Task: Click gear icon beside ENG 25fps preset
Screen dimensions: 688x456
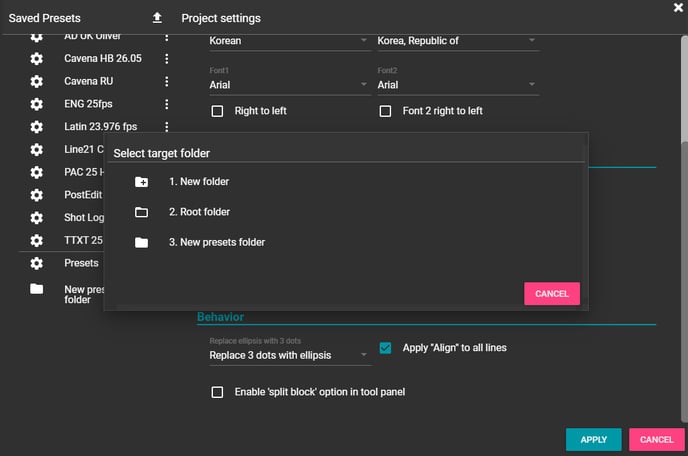Action: [x=37, y=104]
